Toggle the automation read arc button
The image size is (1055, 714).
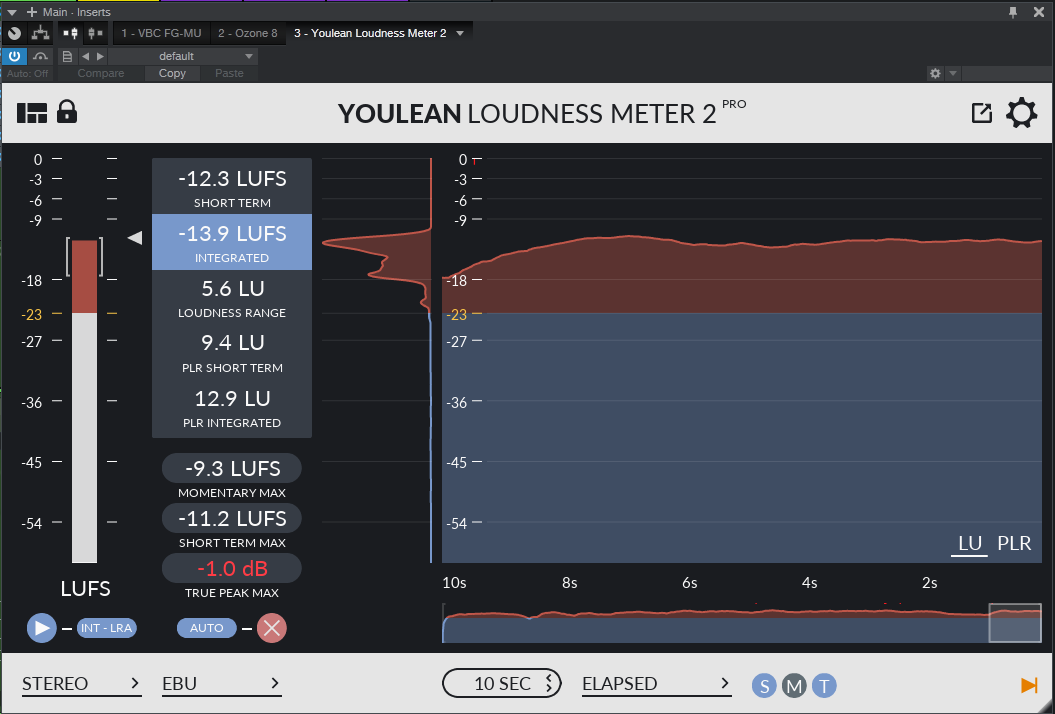tap(40, 56)
